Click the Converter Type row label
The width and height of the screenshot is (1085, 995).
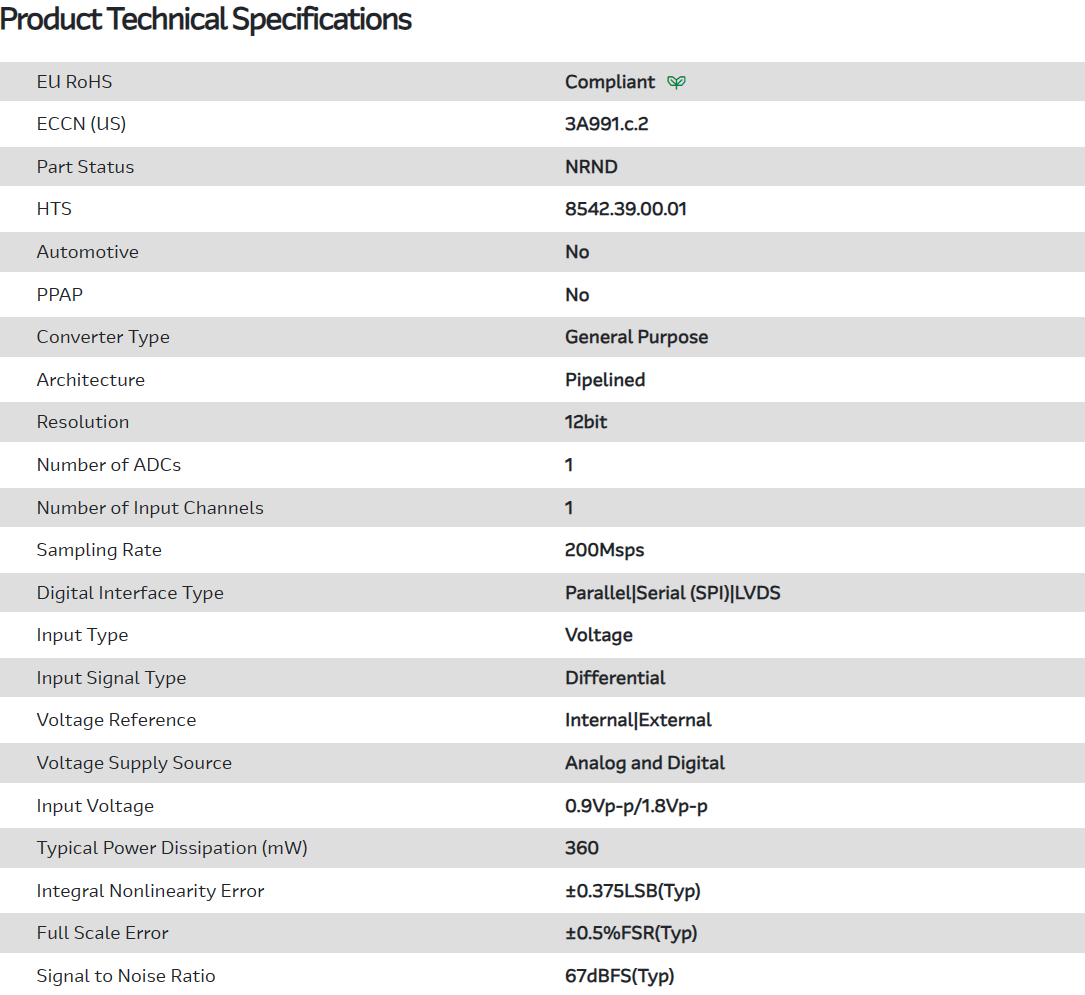(103, 337)
